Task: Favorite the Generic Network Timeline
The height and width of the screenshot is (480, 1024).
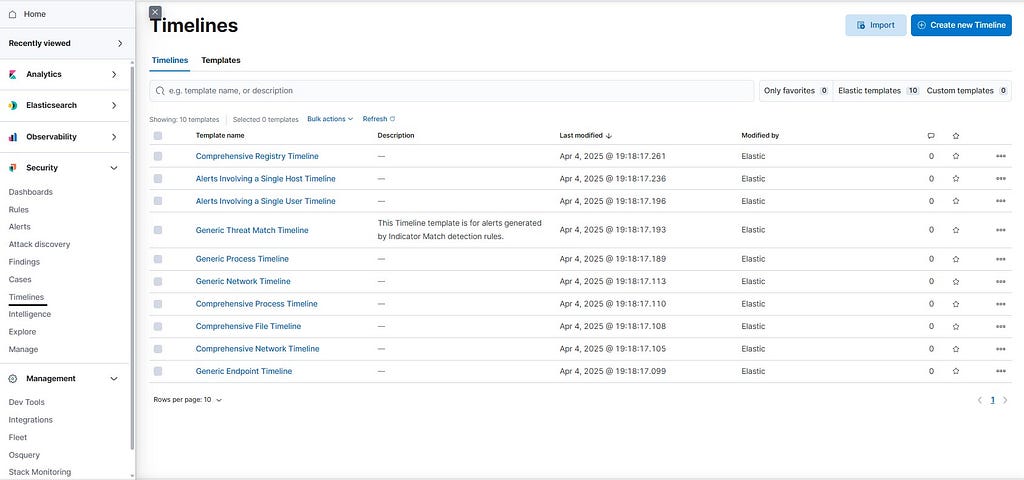Action: (x=956, y=281)
